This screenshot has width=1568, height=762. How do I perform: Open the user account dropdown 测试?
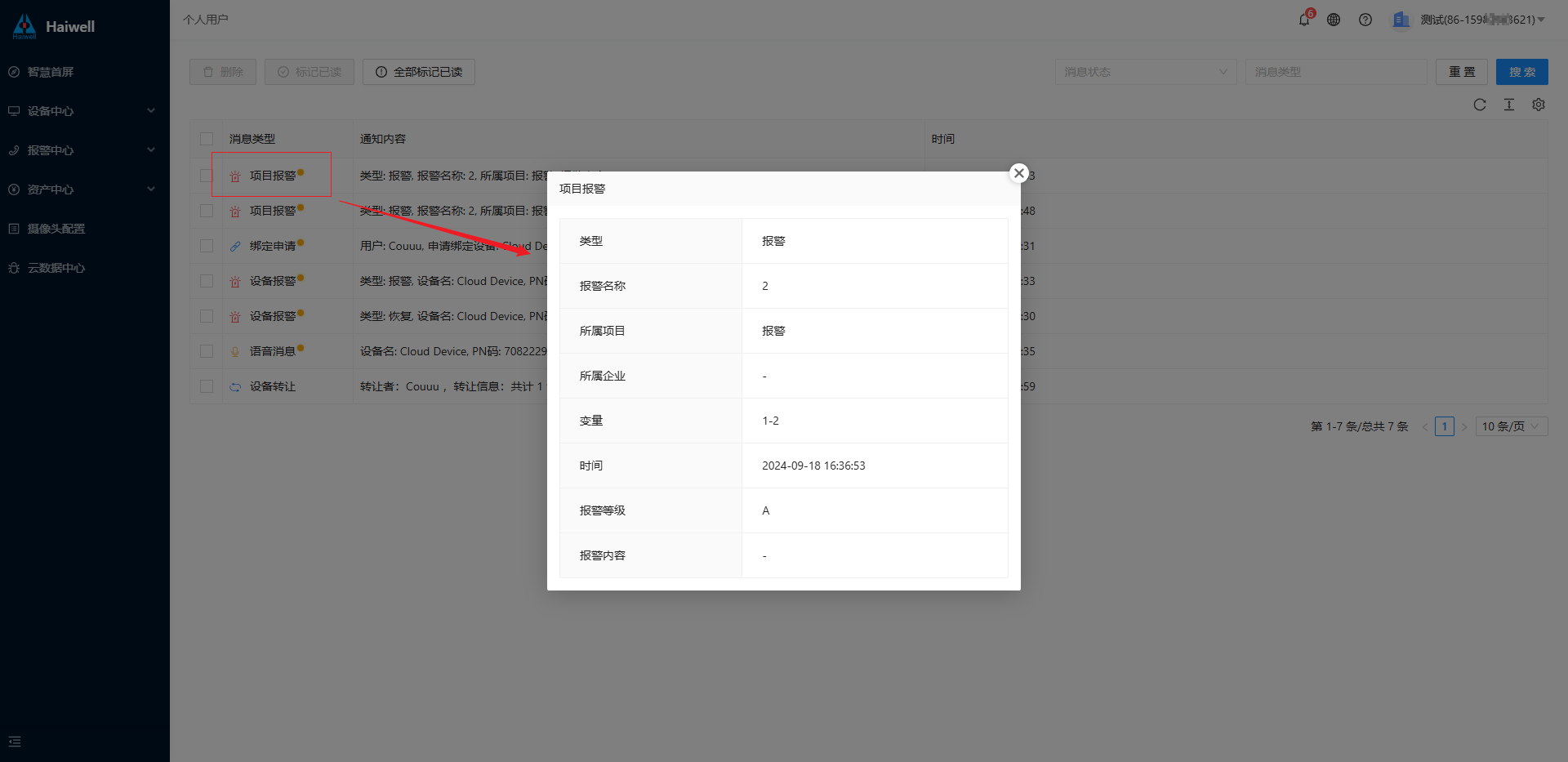point(1482,20)
